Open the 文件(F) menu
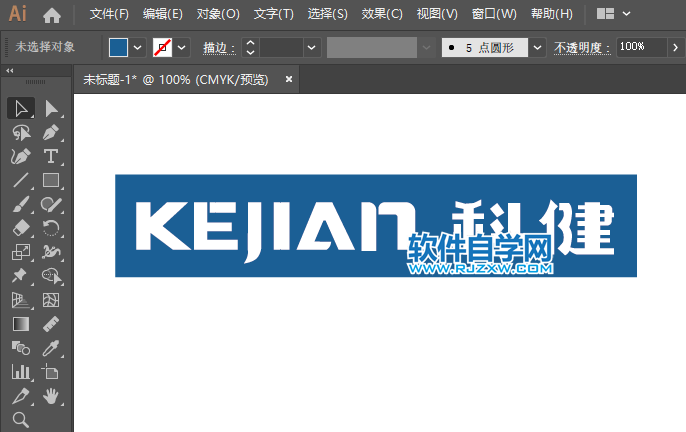 coord(109,14)
